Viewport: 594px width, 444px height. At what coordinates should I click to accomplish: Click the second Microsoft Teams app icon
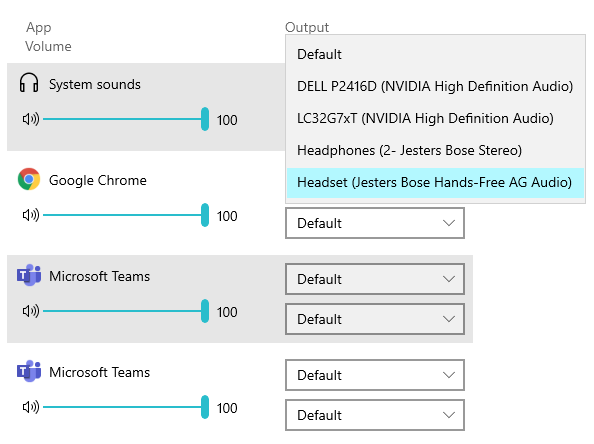point(29,371)
